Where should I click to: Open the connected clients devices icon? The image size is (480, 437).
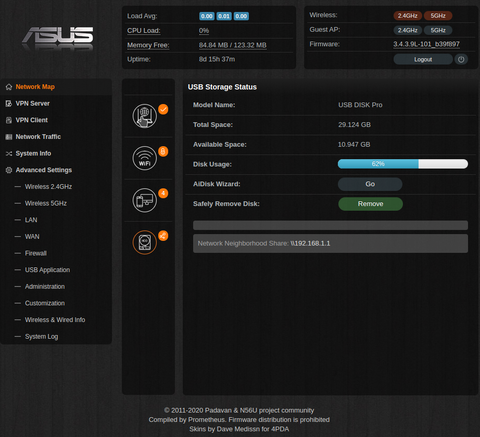coord(145,200)
